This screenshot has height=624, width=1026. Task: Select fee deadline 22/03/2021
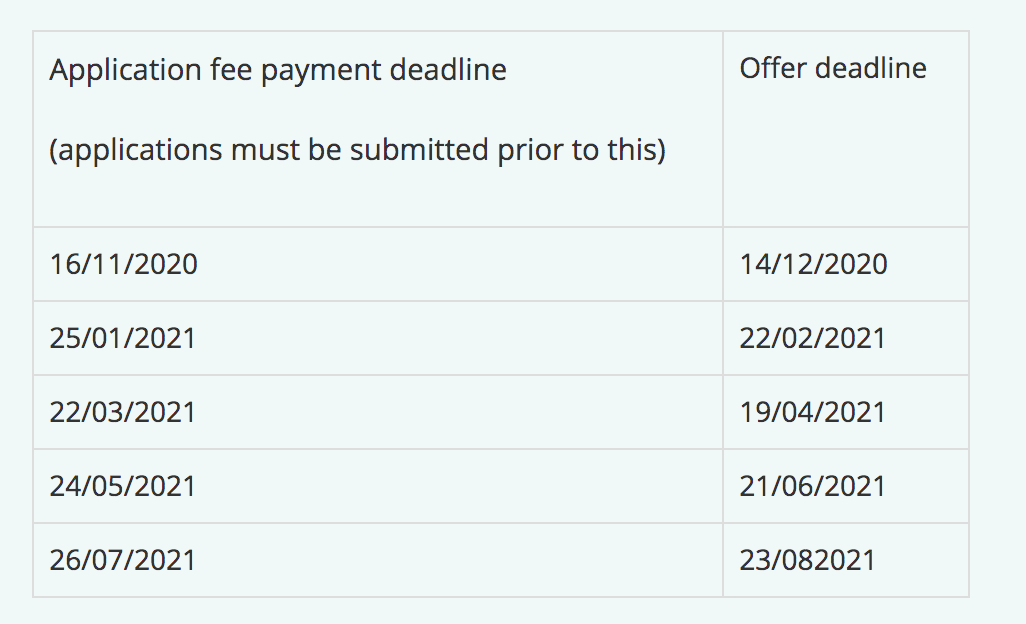(x=122, y=412)
